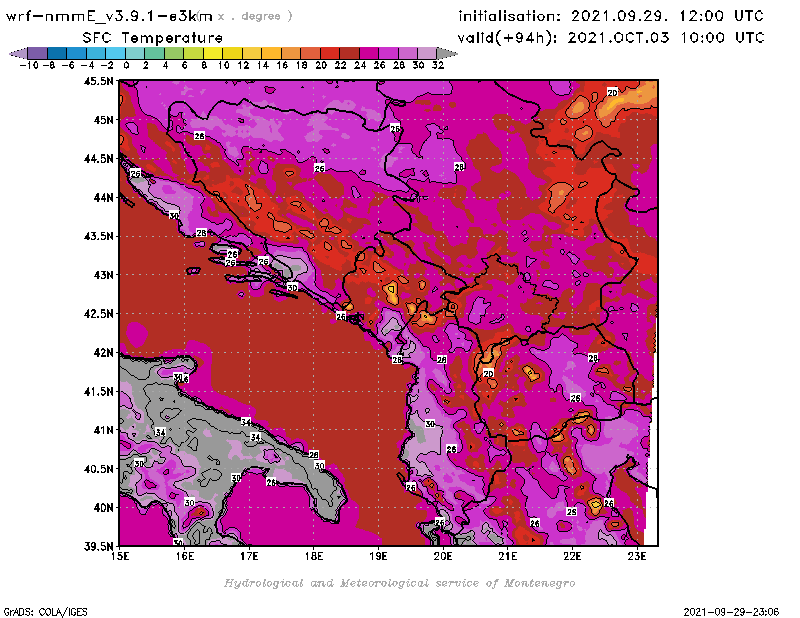The height and width of the screenshot is (618, 800).
Task: Click magenta legend swatch between 24 and 26
Action: click(x=369, y=53)
